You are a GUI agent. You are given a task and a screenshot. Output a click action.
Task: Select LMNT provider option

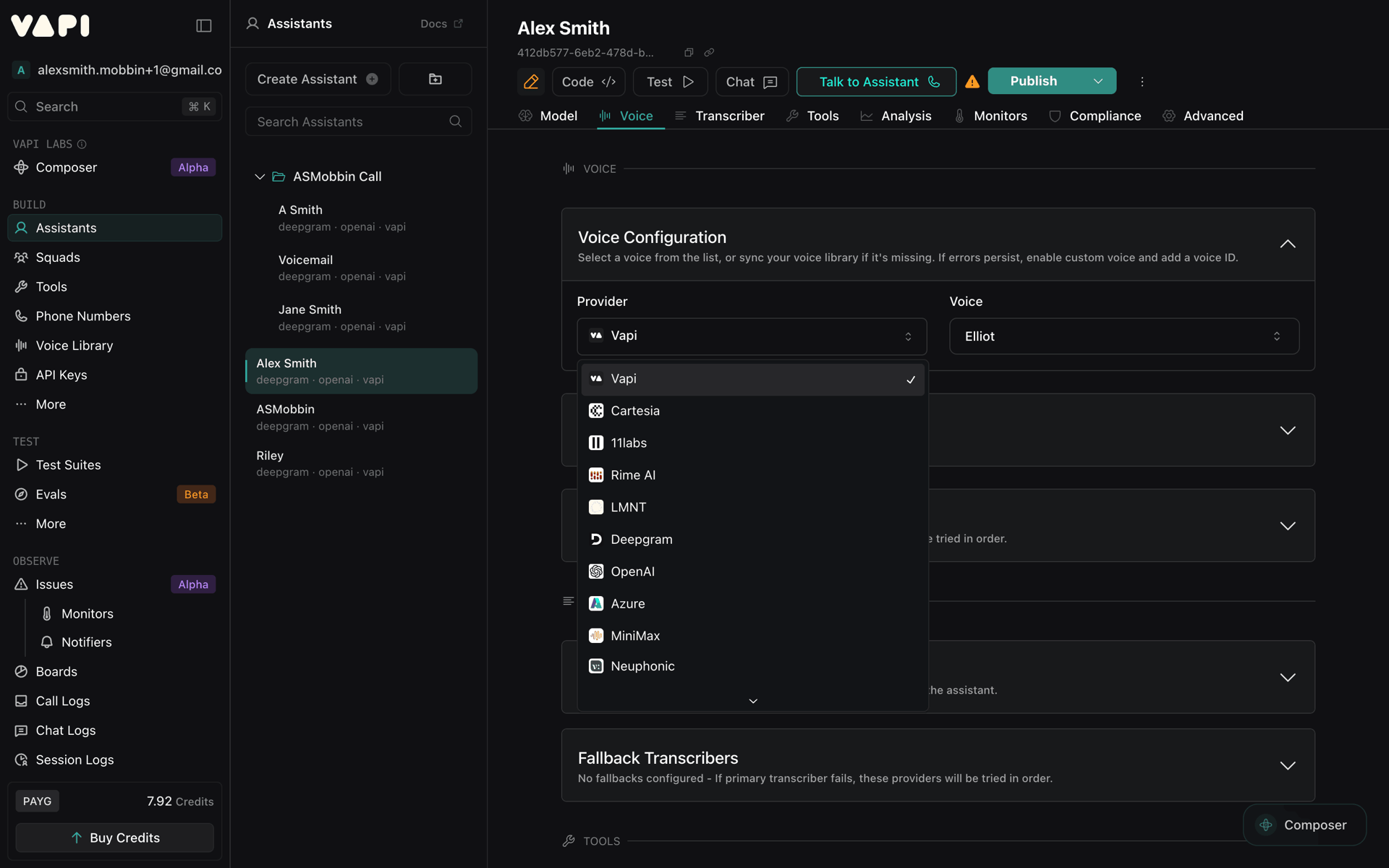(x=752, y=507)
